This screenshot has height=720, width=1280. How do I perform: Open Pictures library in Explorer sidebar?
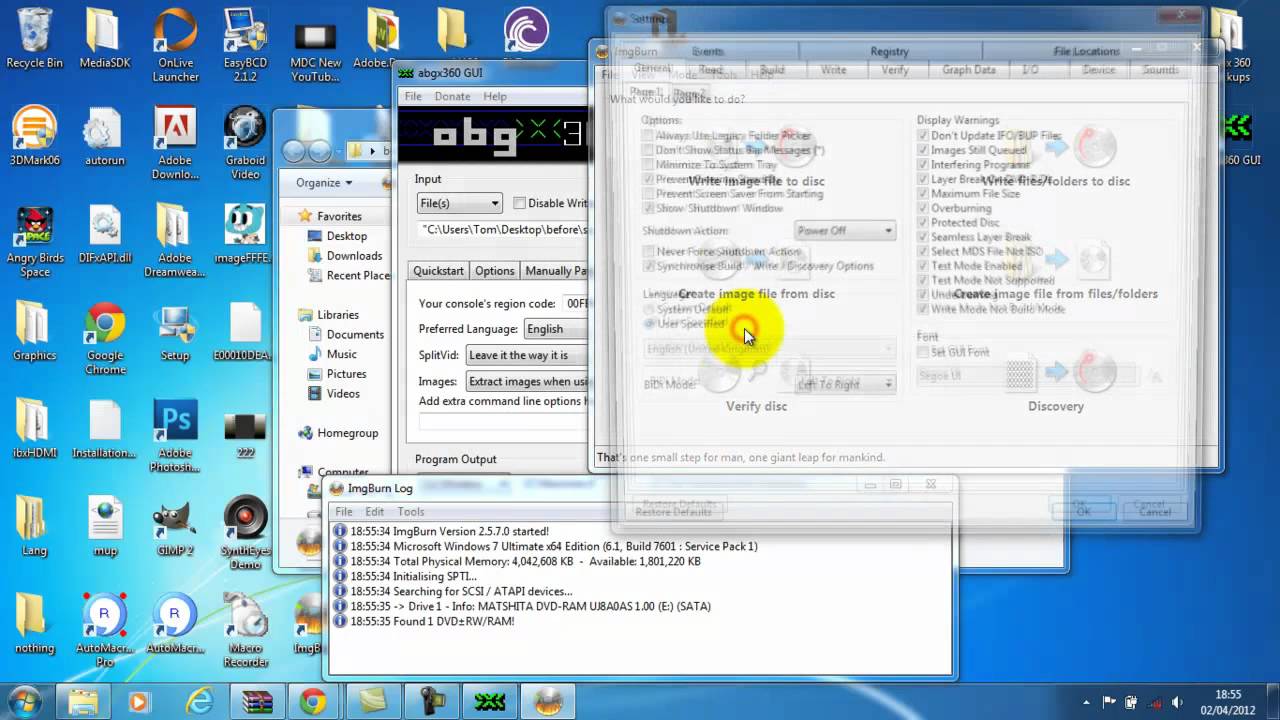(x=346, y=374)
